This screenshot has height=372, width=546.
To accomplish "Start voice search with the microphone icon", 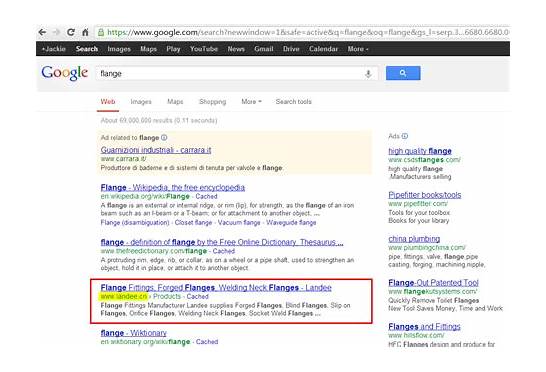I will pos(368,73).
